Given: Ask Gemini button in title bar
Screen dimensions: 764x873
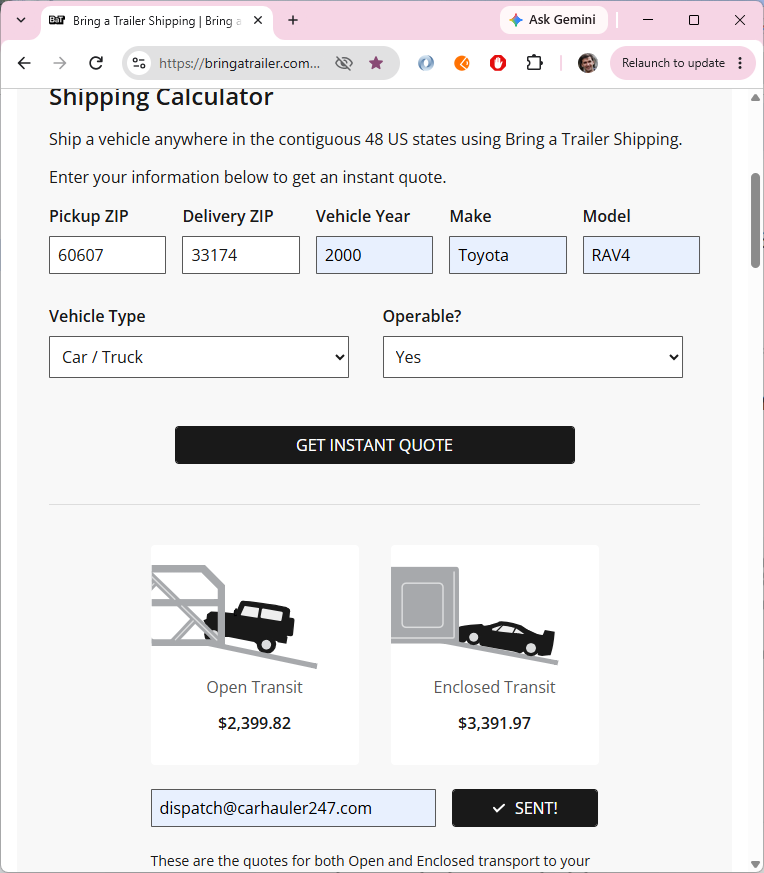Looking at the screenshot, I should (x=554, y=20).
